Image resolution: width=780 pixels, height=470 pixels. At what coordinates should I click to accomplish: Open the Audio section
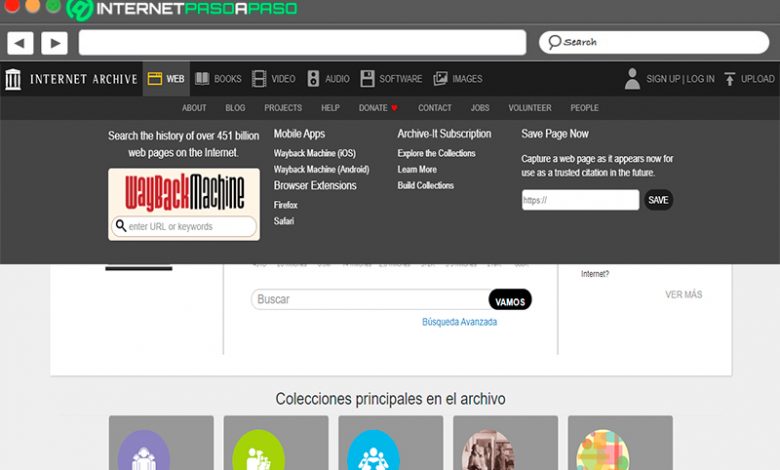(x=328, y=79)
